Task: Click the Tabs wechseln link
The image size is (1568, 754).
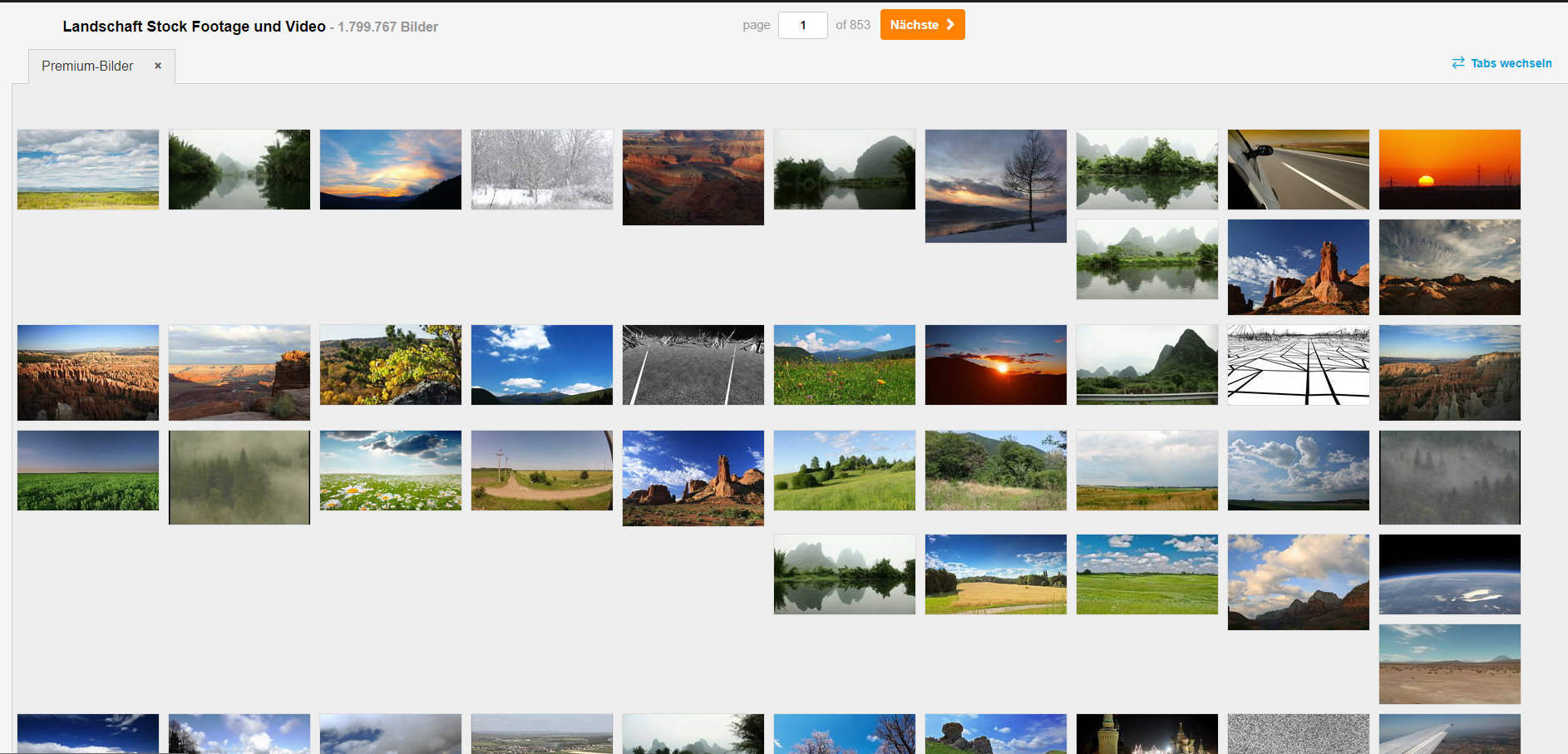Action: coord(1511,63)
